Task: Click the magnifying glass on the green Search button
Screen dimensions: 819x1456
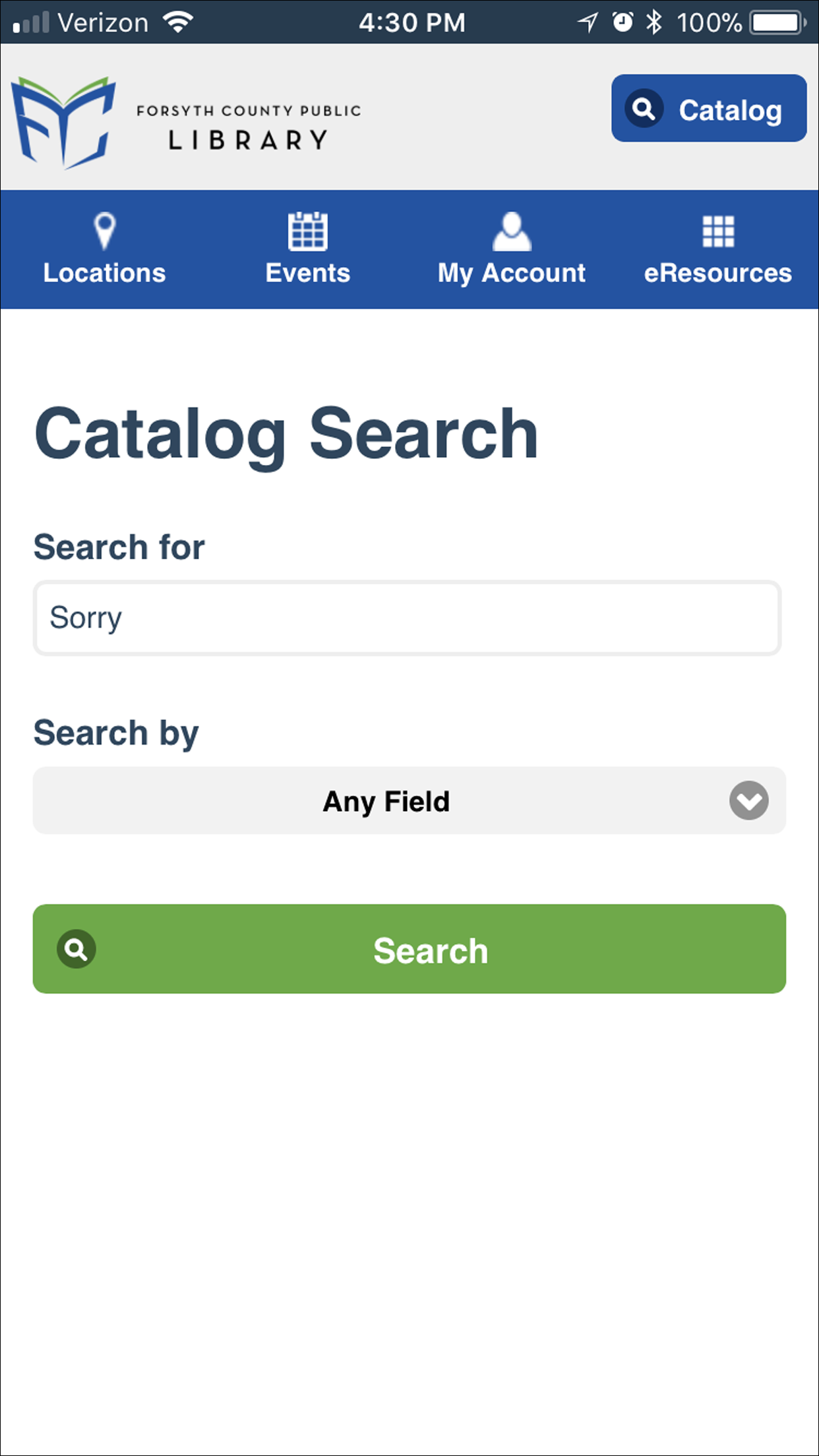Action: (x=77, y=950)
